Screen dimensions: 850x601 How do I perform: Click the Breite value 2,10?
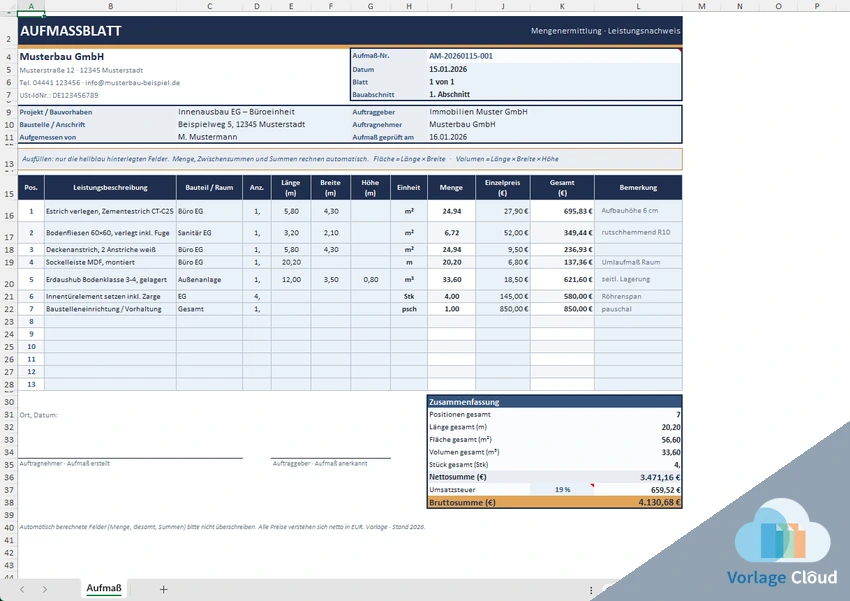pos(331,233)
